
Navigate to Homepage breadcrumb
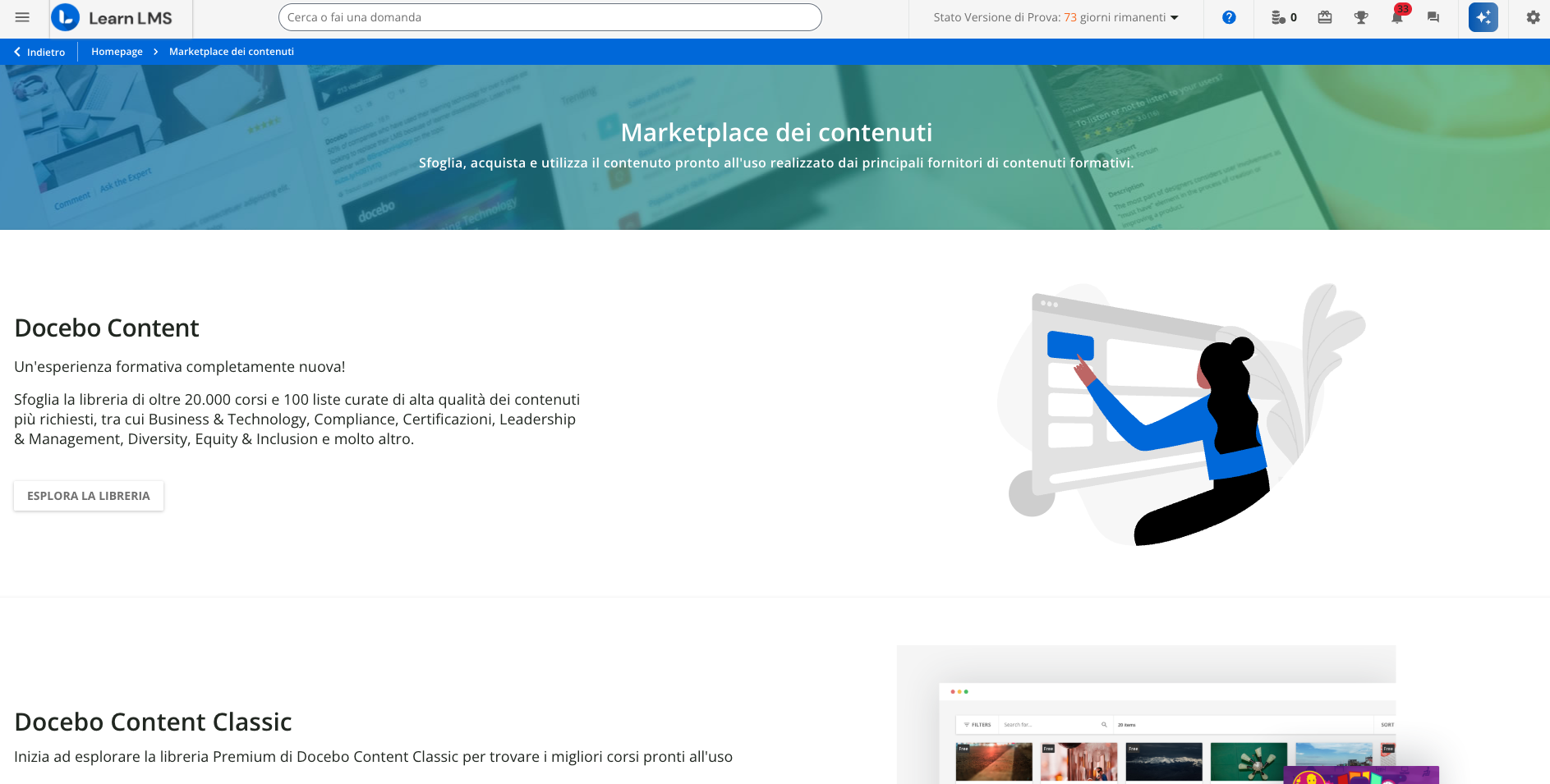coord(117,52)
